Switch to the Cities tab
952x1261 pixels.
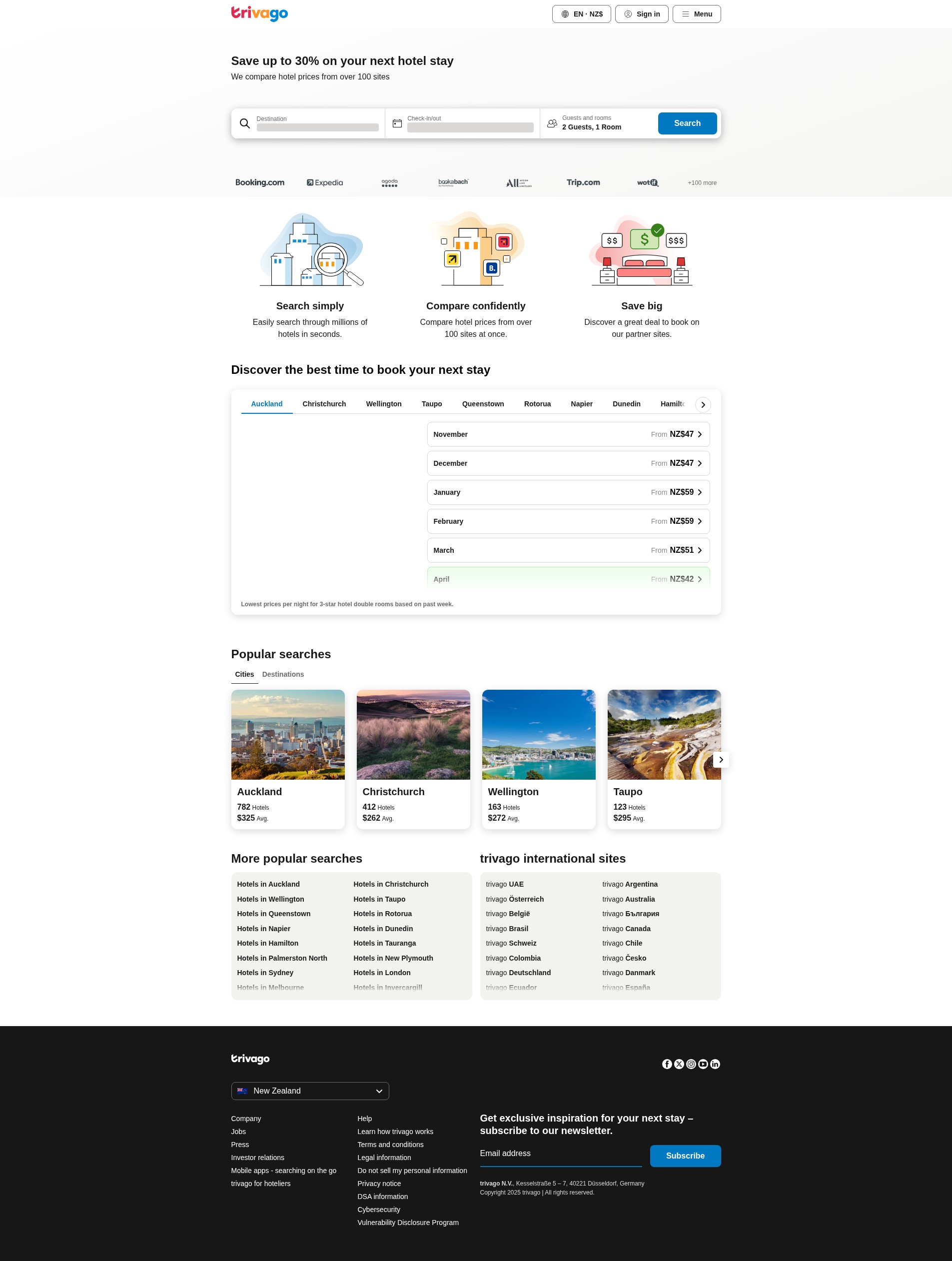244,674
